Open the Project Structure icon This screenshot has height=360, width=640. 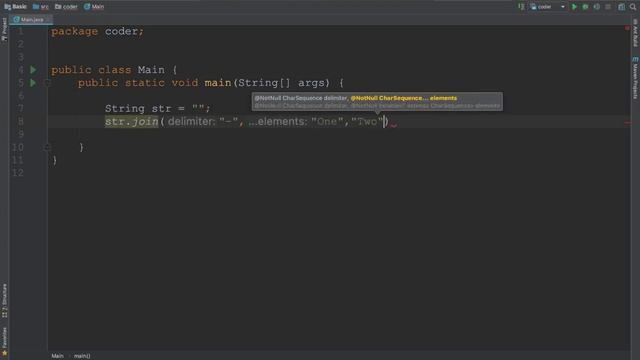pos(621,7)
